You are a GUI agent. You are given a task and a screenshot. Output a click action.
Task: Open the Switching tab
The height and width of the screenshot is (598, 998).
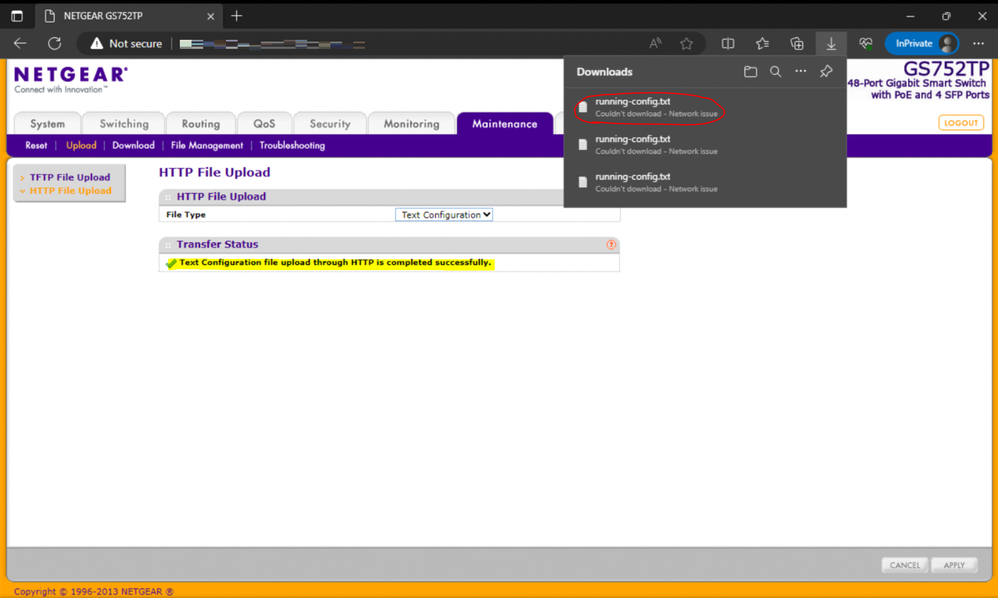pyautogui.click(x=124, y=123)
